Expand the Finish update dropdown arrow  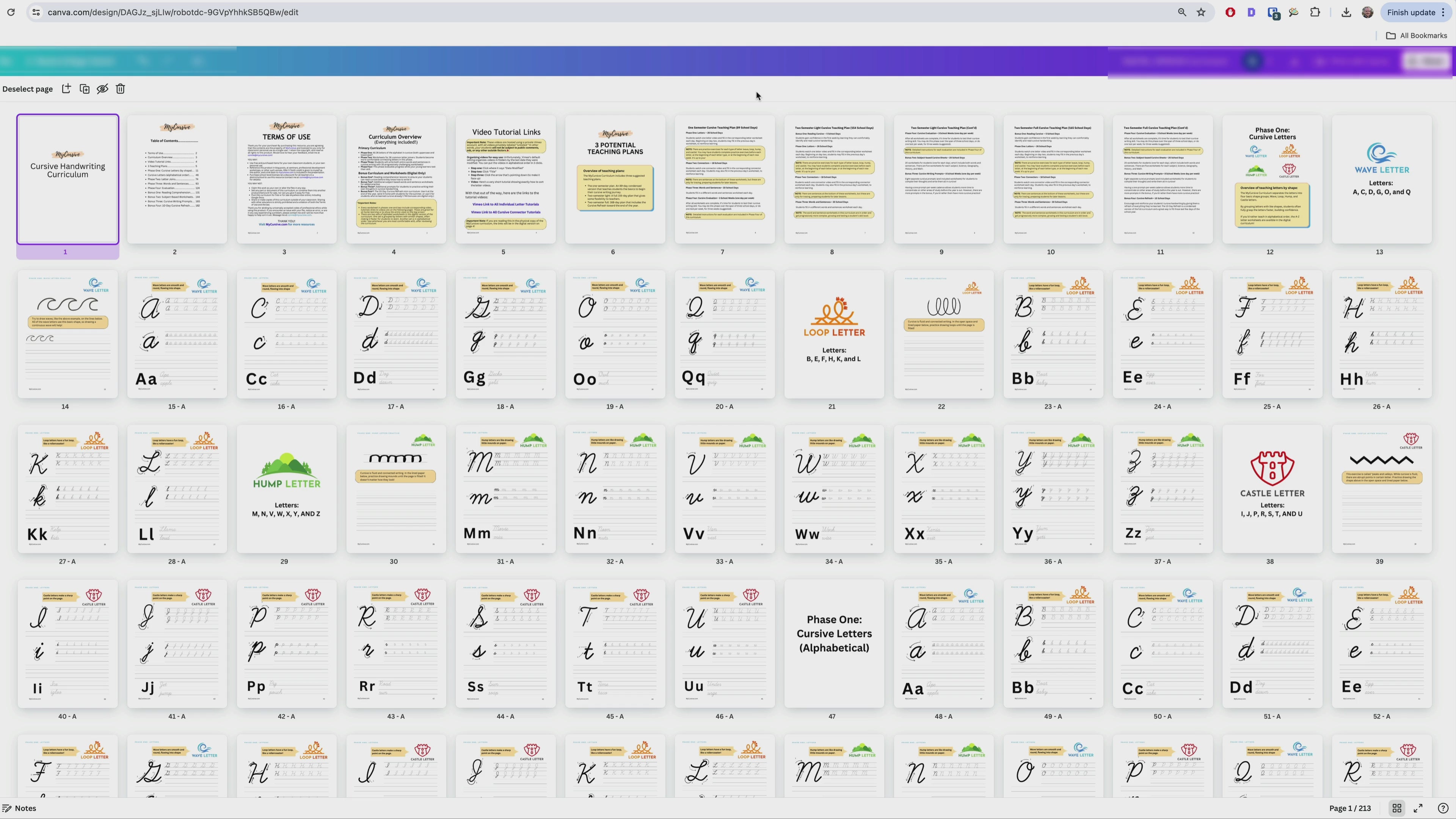1445,12
